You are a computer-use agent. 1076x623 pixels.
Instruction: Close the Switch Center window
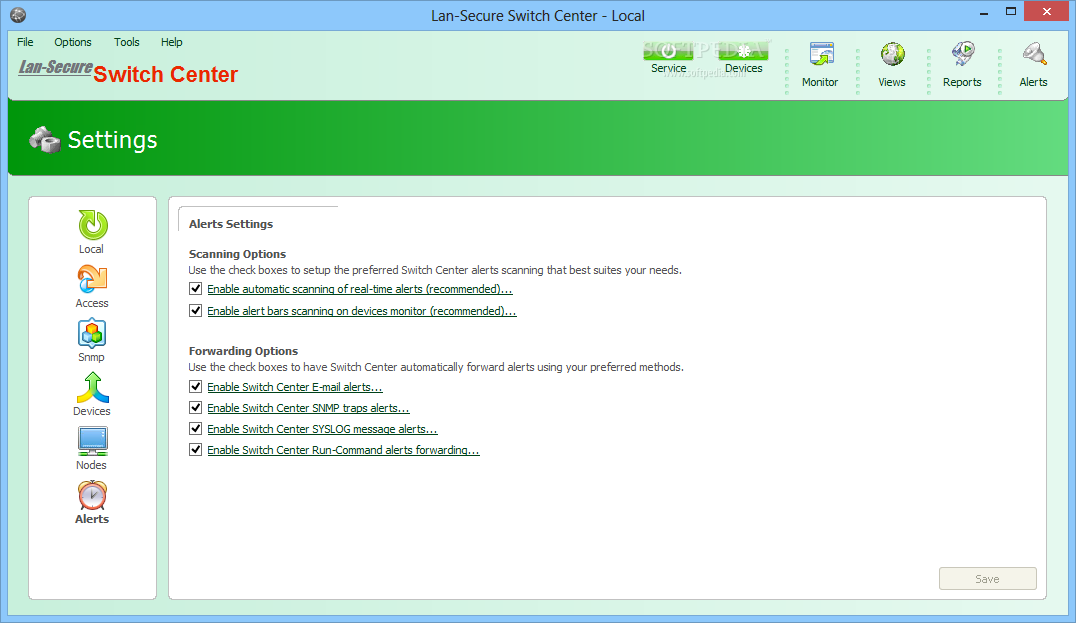(1046, 12)
